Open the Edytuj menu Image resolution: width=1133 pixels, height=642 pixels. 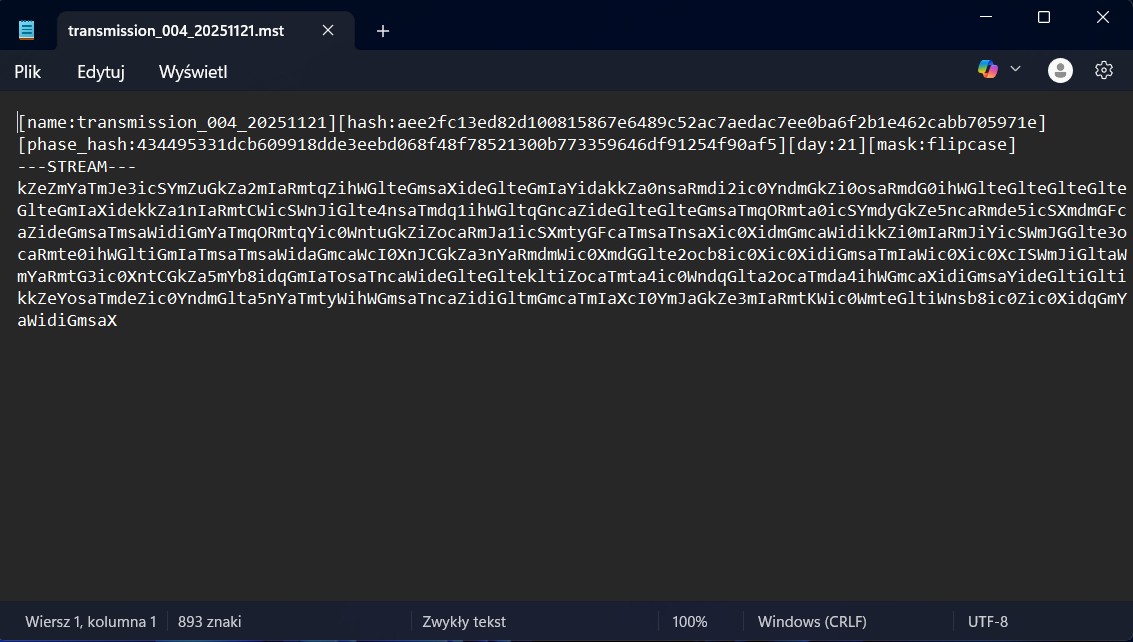pos(100,72)
